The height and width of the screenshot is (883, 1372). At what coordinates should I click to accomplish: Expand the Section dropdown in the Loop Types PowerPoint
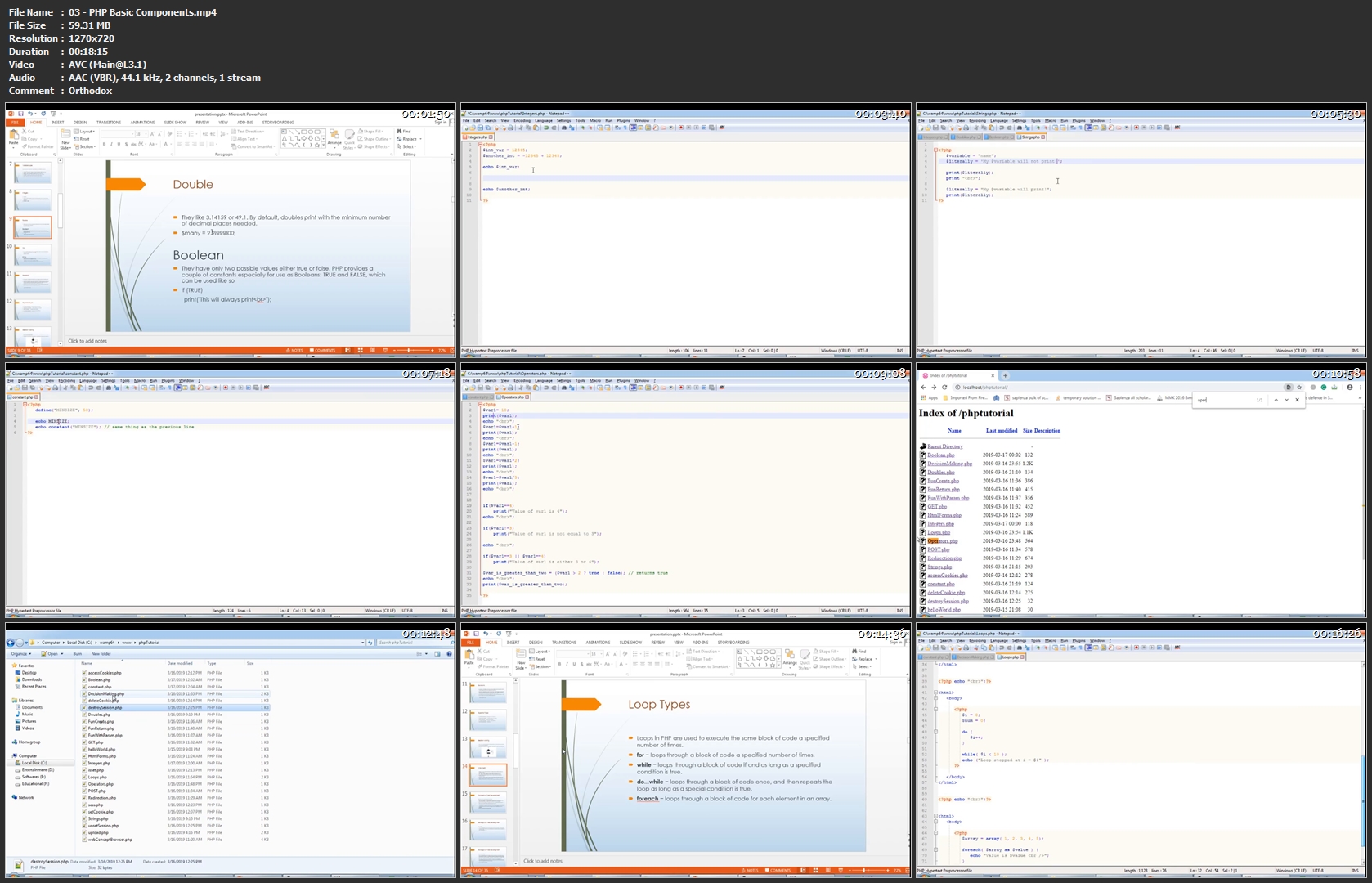(540, 666)
